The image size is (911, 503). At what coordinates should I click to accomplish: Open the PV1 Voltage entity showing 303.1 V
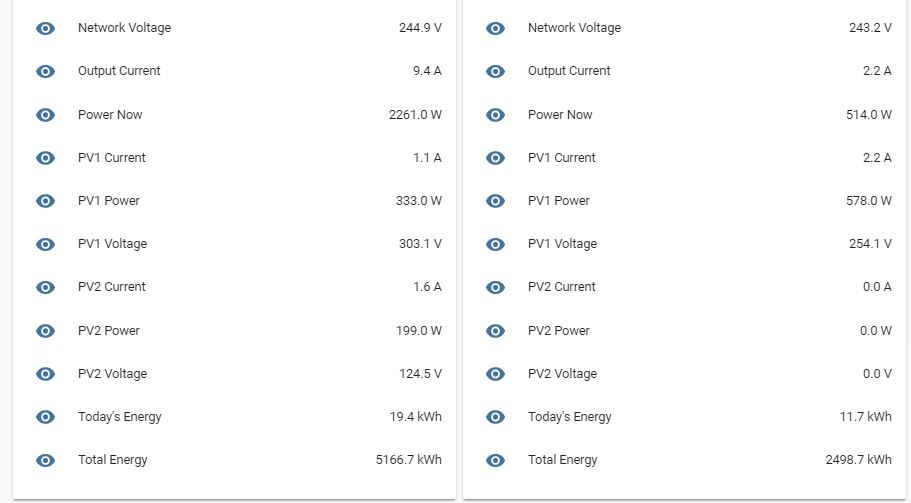pos(112,244)
